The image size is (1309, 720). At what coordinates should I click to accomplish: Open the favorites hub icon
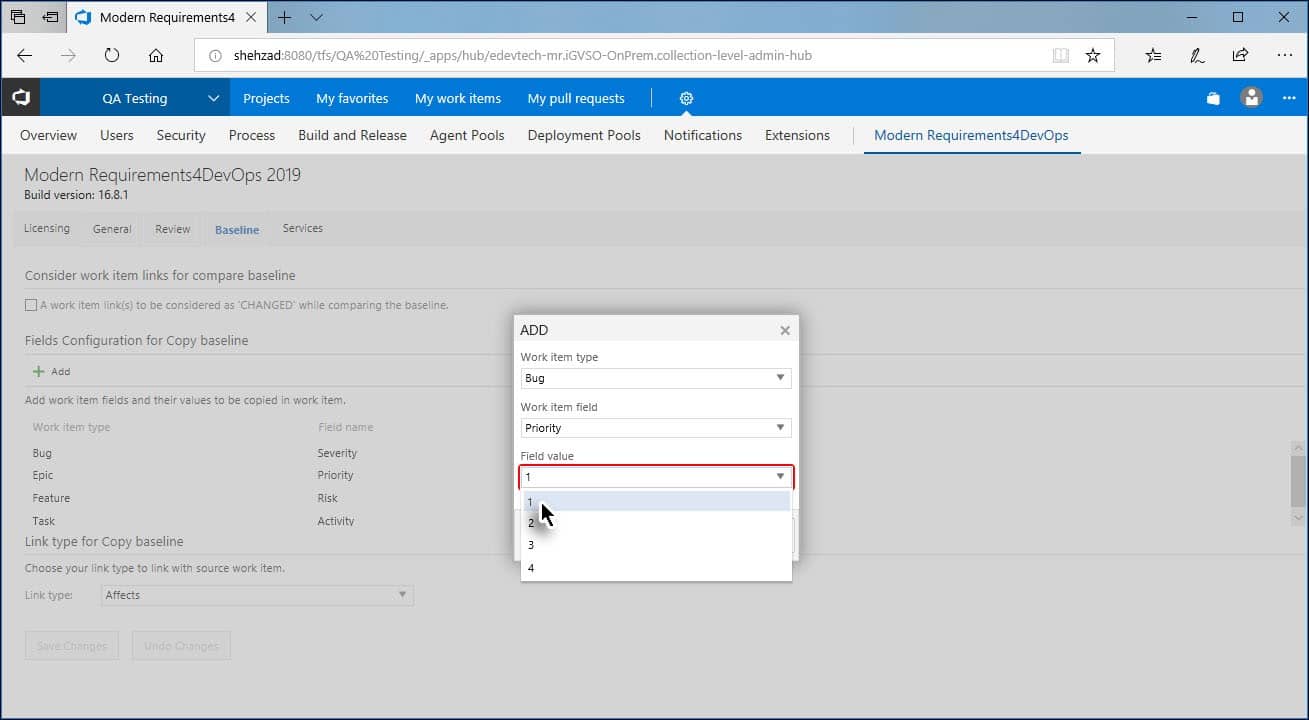tap(1153, 56)
